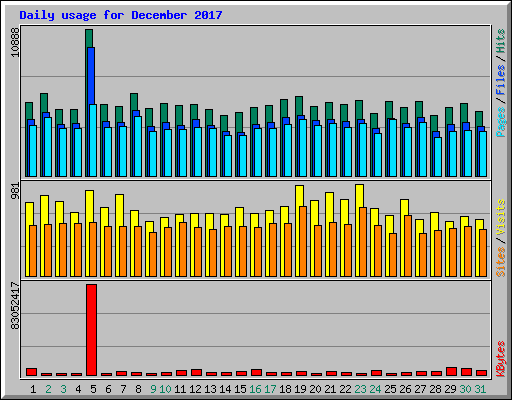This screenshot has height=400, width=512.
Task: Click the 981 visits axis value
Action: pyautogui.click(x=15, y=191)
